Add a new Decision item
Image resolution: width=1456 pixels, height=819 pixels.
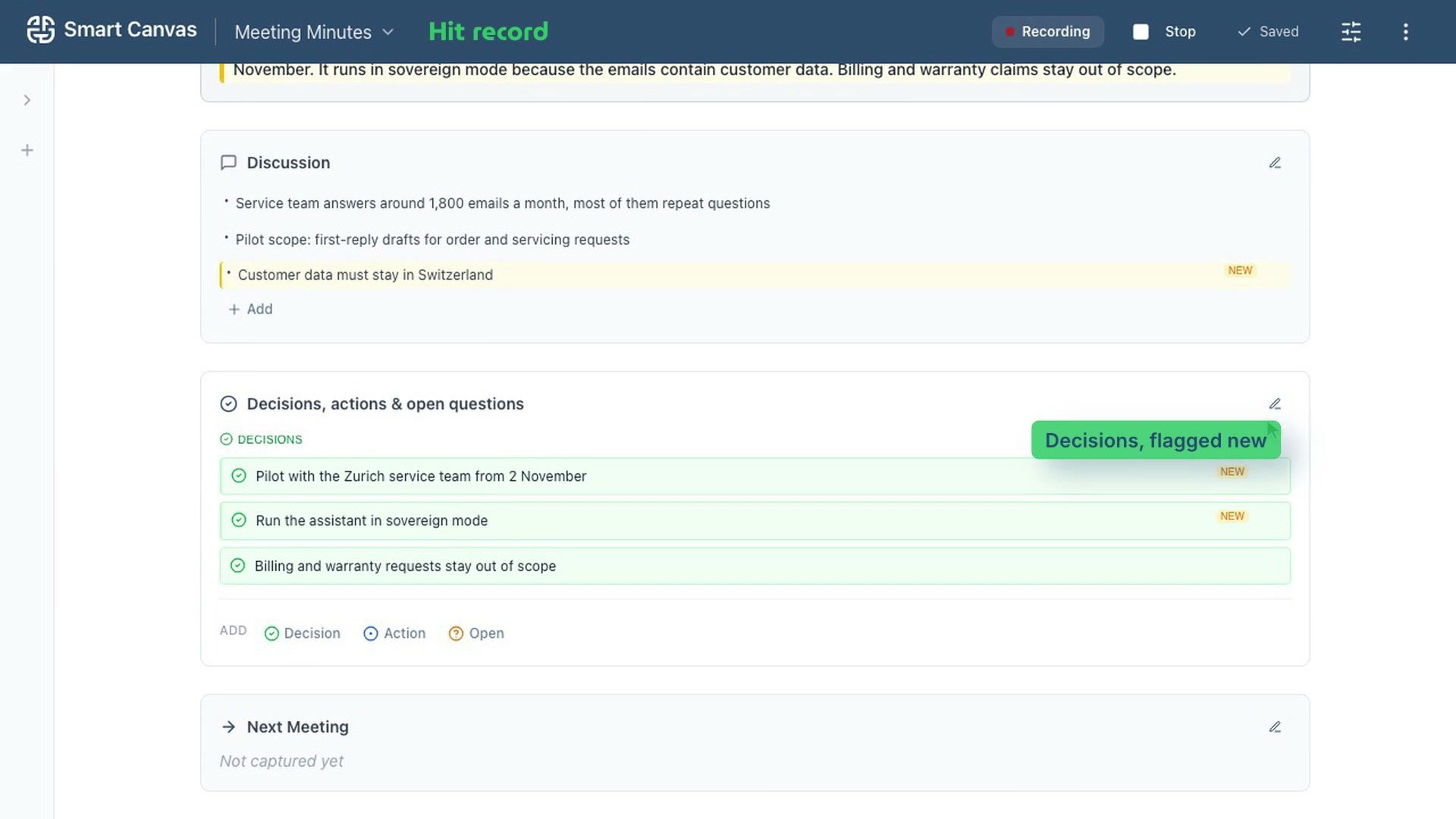click(303, 633)
